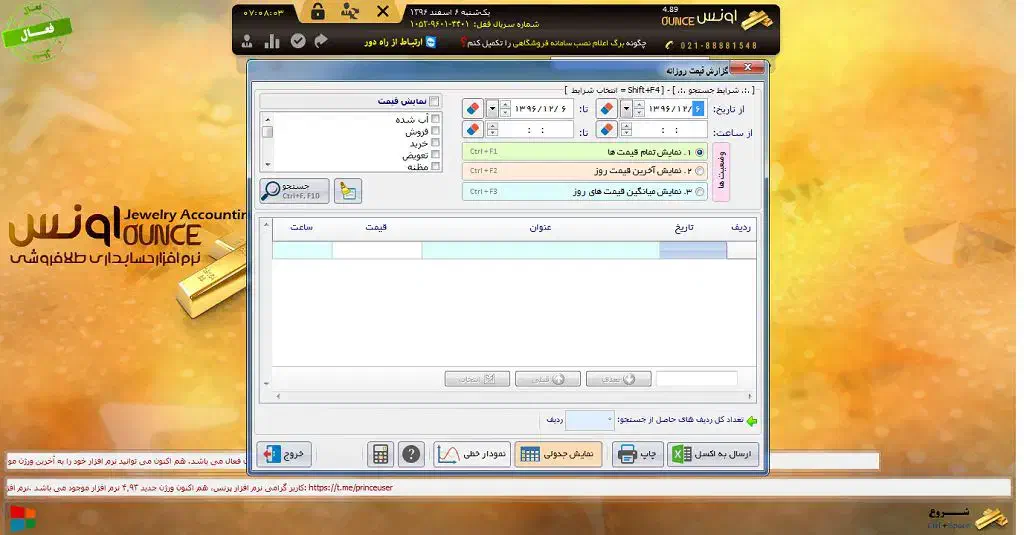
Task: Tick the مظنه checkbox
Action: coord(436,167)
